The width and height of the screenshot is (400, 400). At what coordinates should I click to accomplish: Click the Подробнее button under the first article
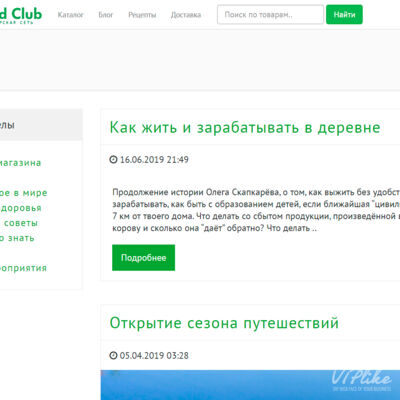coord(143,258)
